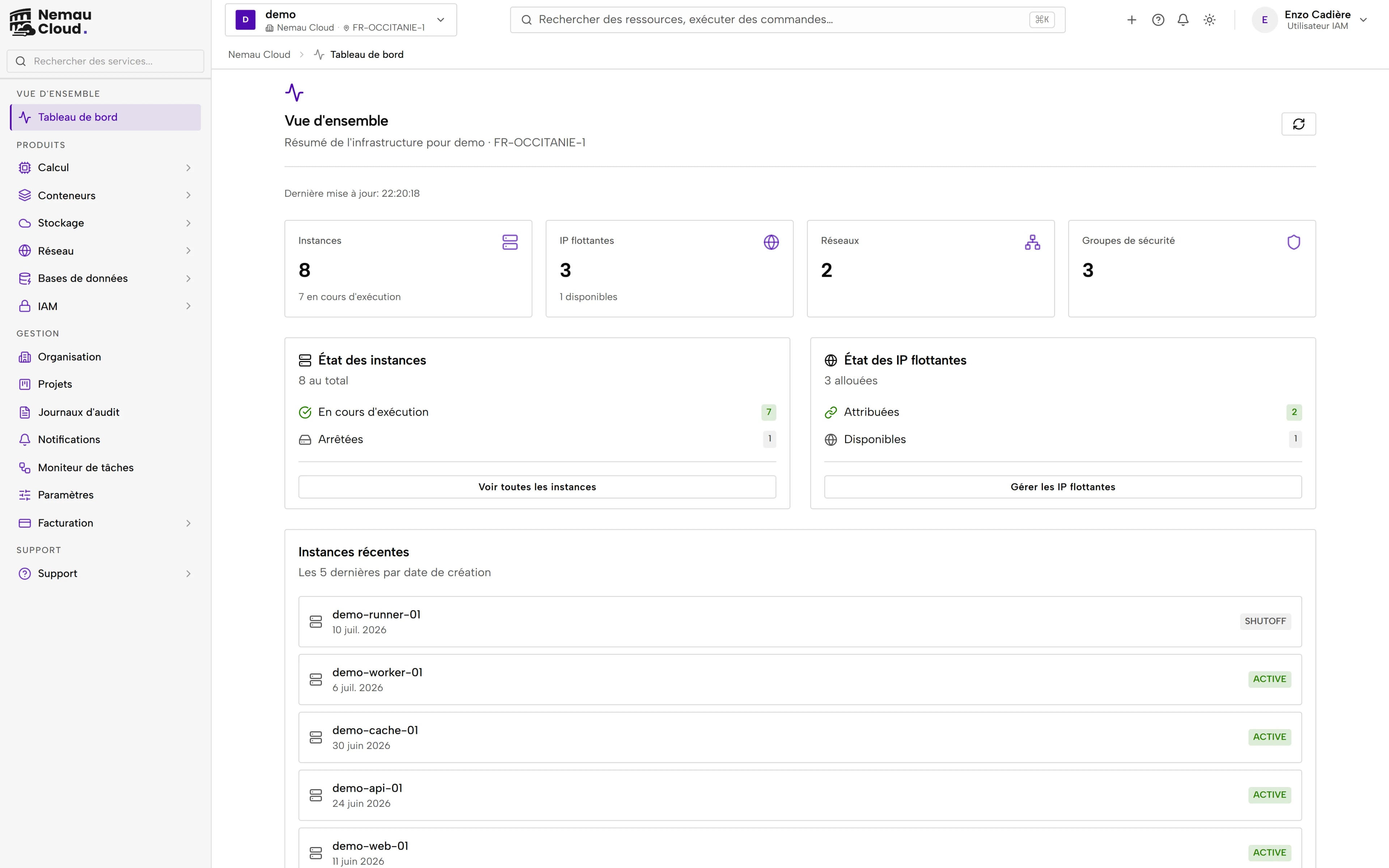Expand the Conteneurs submenu chevron
This screenshot has width=1389, height=868.
coord(188,195)
